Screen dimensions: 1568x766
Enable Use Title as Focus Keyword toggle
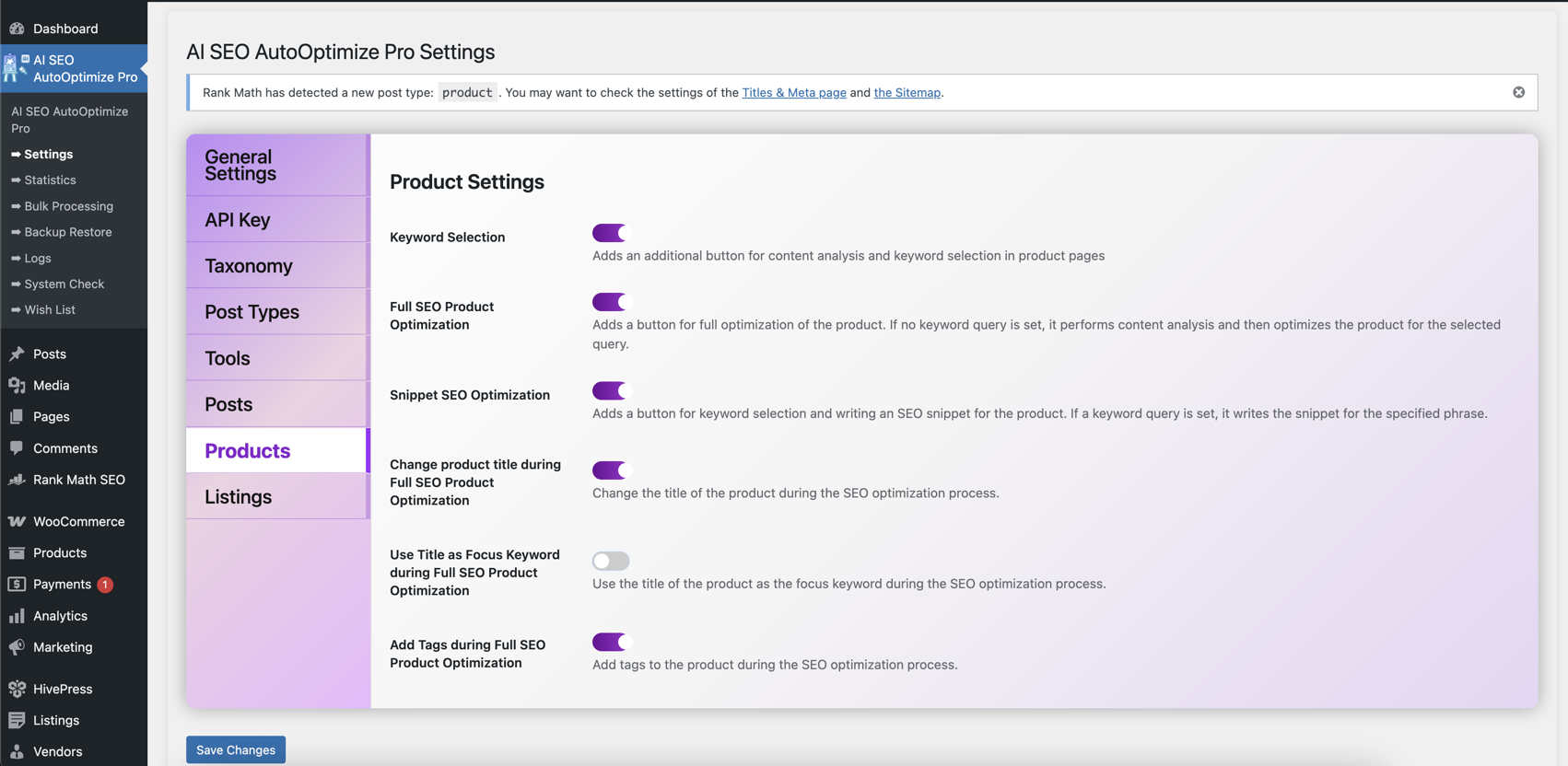[610, 561]
